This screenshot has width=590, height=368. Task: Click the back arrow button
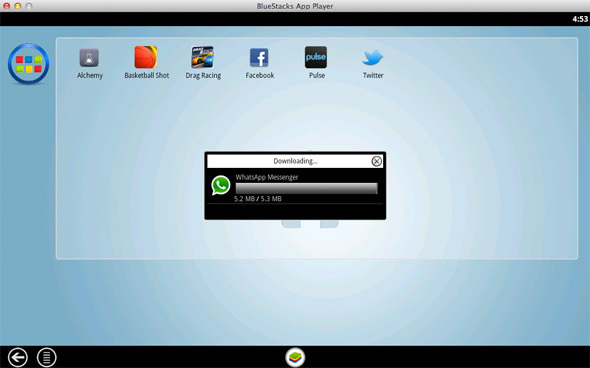pos(18,357)
